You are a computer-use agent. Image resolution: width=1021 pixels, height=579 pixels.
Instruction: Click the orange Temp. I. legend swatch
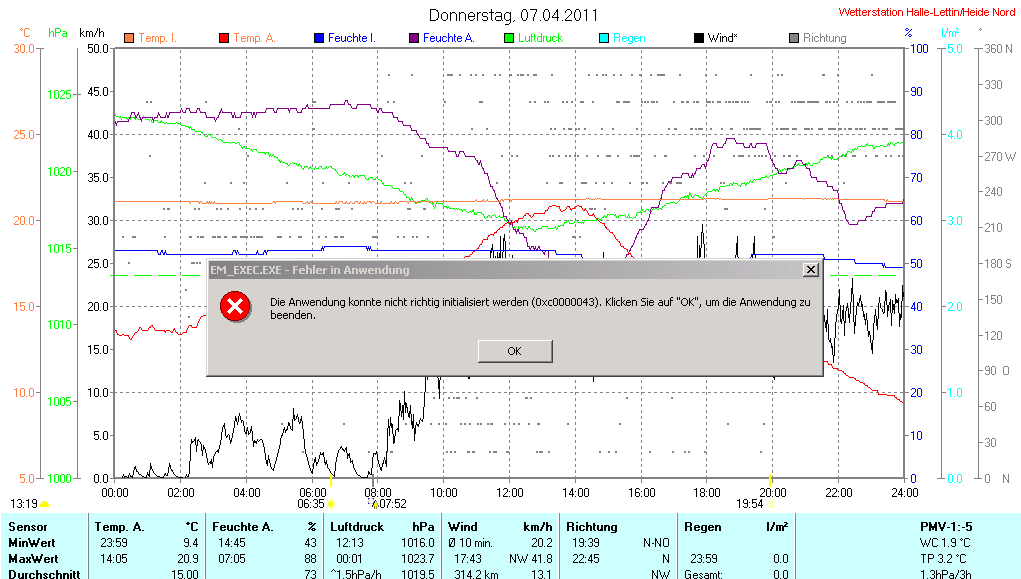click(x=128, y=38)
